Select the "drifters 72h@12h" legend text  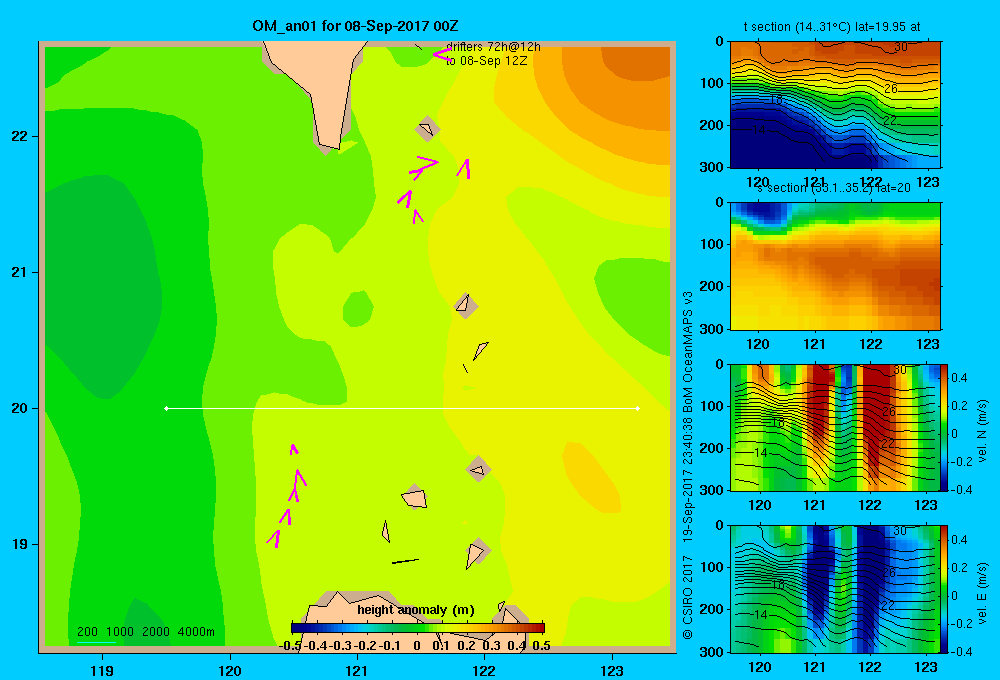pyautogui.click(x=493, y=47)
